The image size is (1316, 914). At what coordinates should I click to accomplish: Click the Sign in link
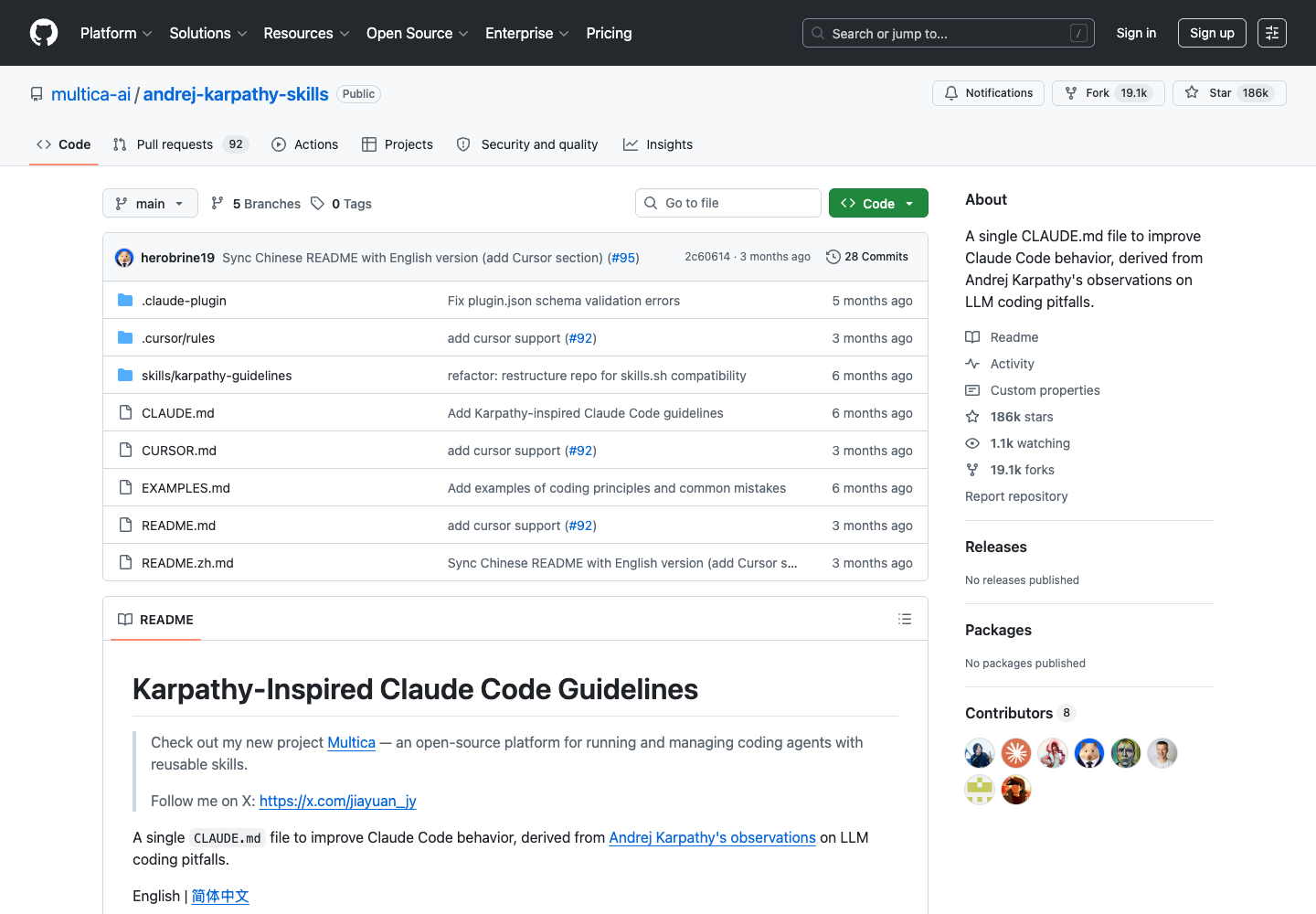coord(1136,33)
